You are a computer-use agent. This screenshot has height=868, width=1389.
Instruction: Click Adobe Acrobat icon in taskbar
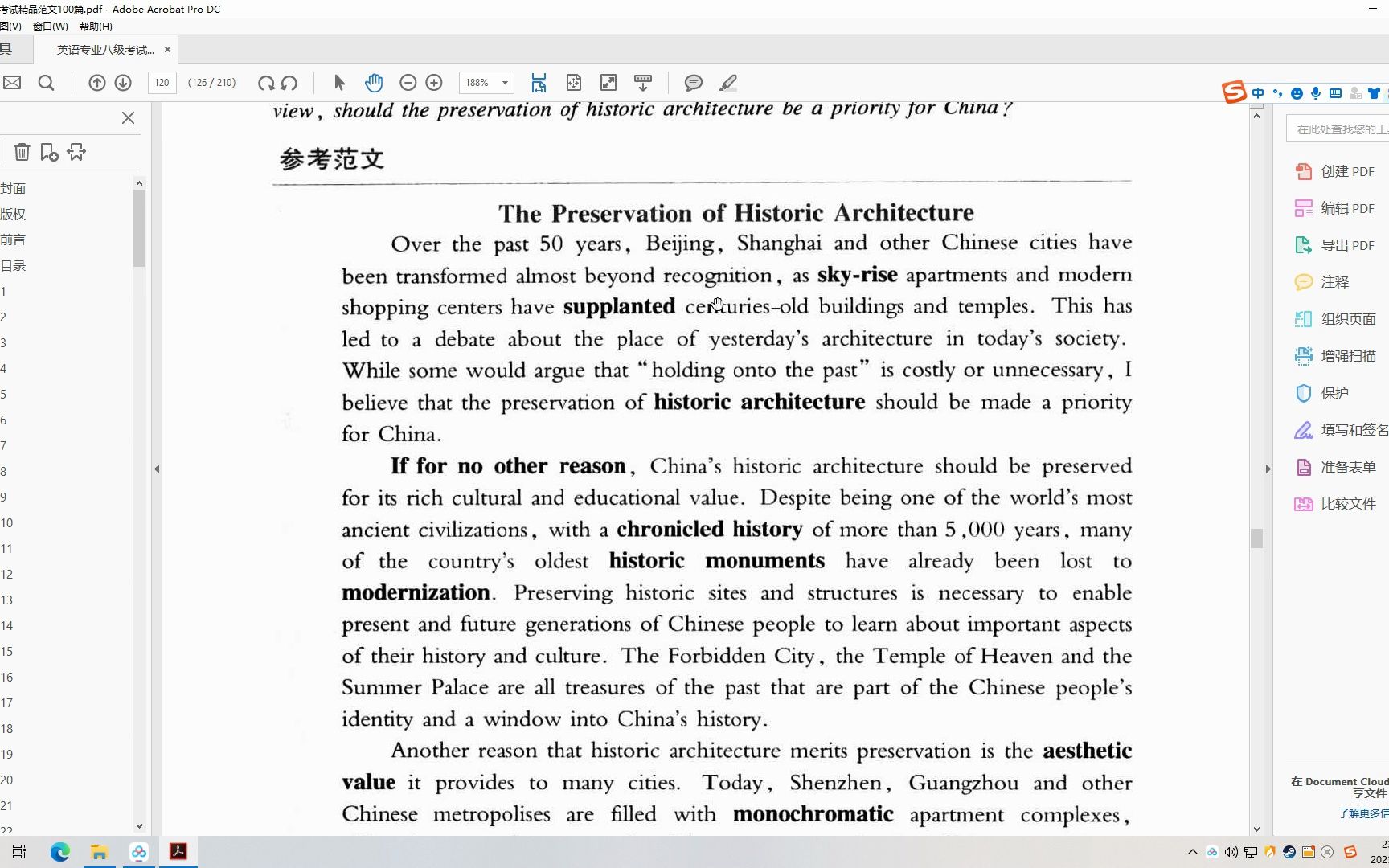[x=178, y=852]
